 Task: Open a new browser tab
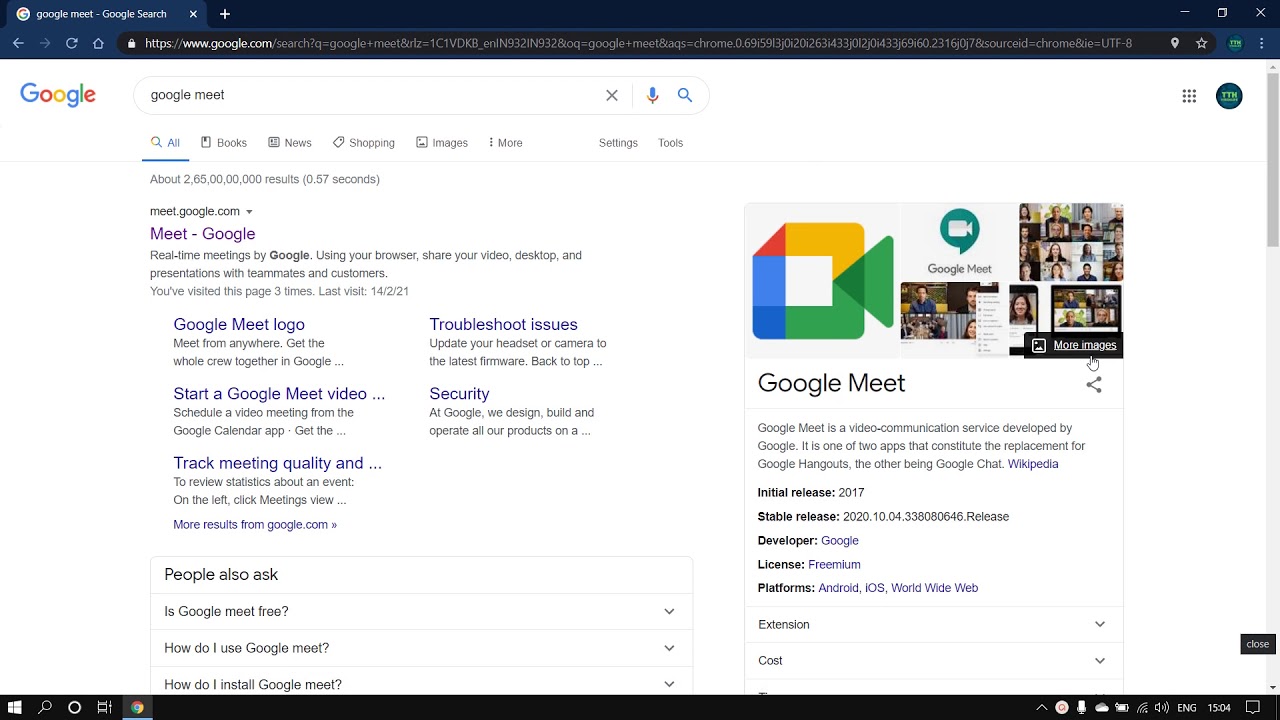pos(225,14)
